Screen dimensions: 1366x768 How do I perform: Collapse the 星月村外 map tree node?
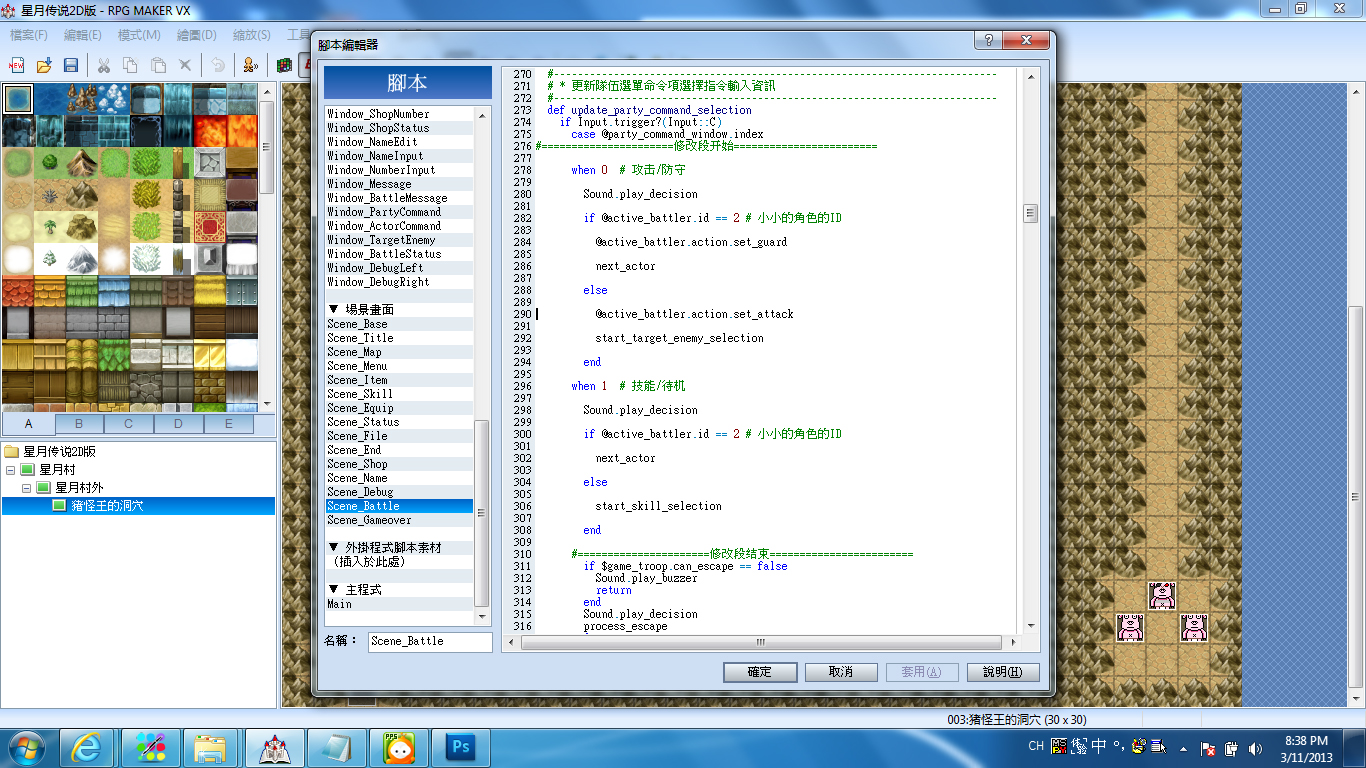pyautogui.click(x=27, y=488)
